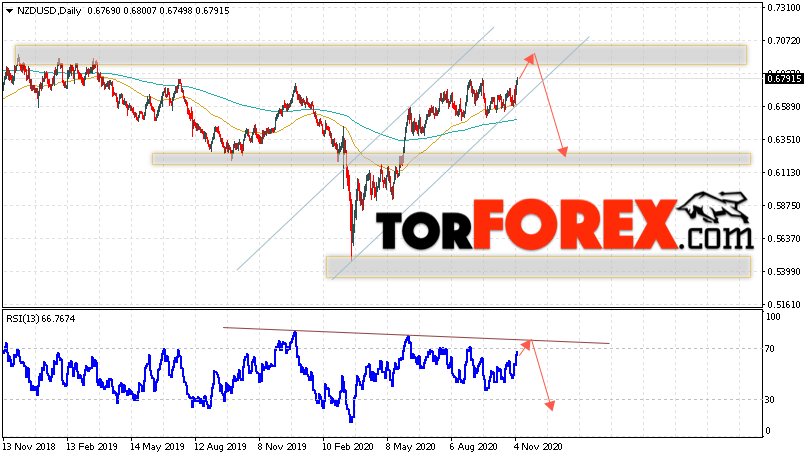Click the 0.65890 price axis label
808x458 pixels.
(x=784, y=107)
